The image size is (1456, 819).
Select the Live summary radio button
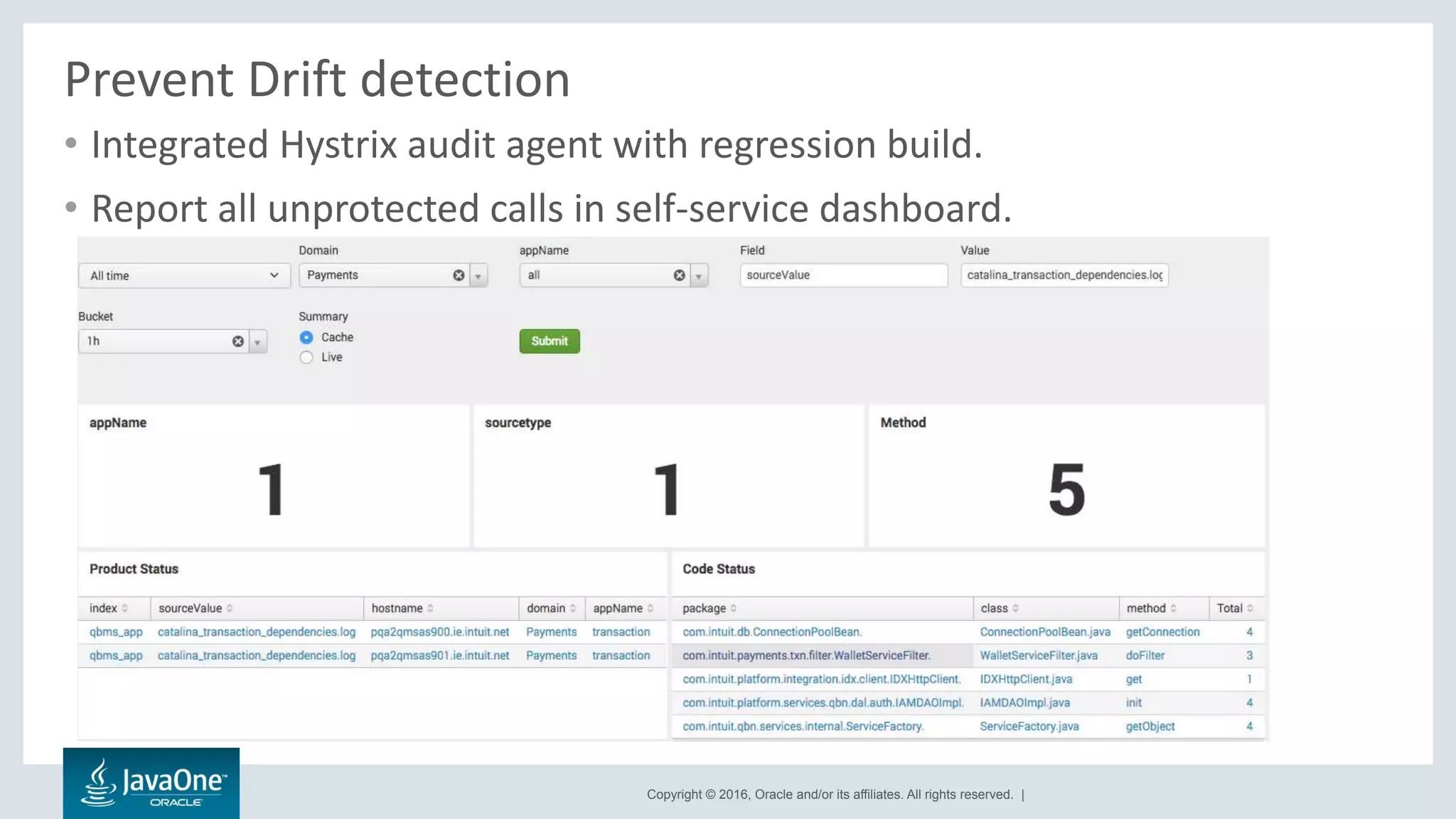pos(306,357)
